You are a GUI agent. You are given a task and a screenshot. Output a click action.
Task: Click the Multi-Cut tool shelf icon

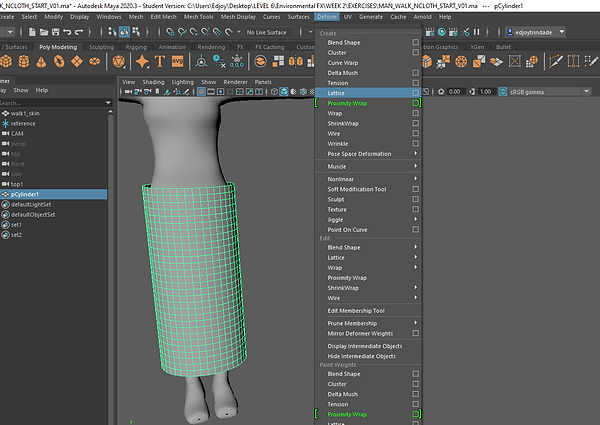coord(556,61)
